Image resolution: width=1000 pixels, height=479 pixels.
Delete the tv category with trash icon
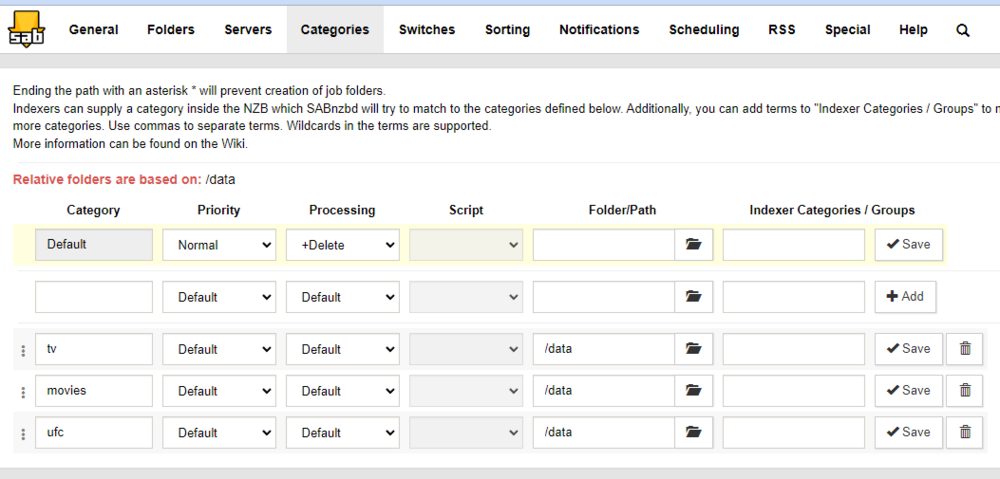tap(965, 349)
